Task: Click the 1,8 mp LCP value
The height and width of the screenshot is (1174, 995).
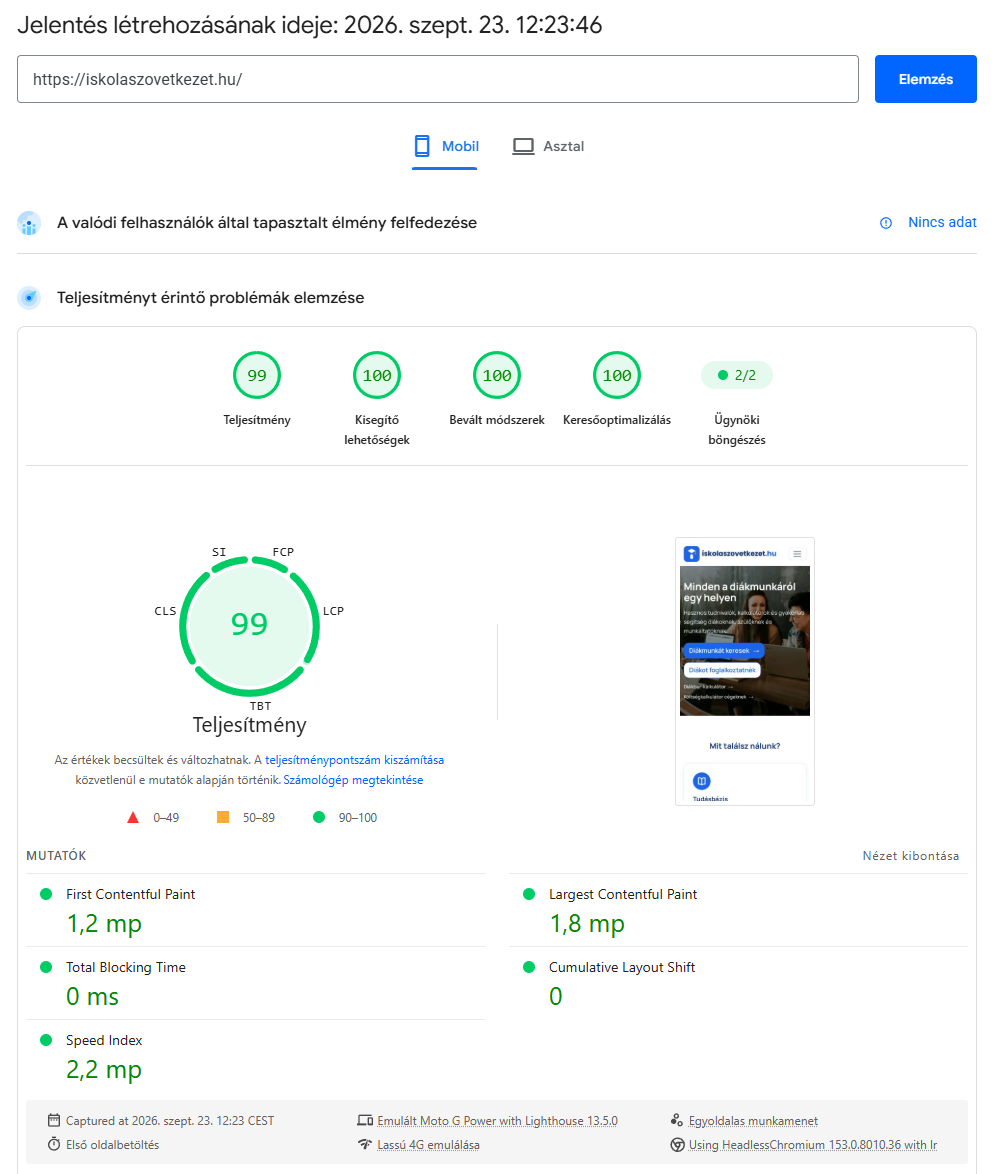Action: click(x=587, y=924)
